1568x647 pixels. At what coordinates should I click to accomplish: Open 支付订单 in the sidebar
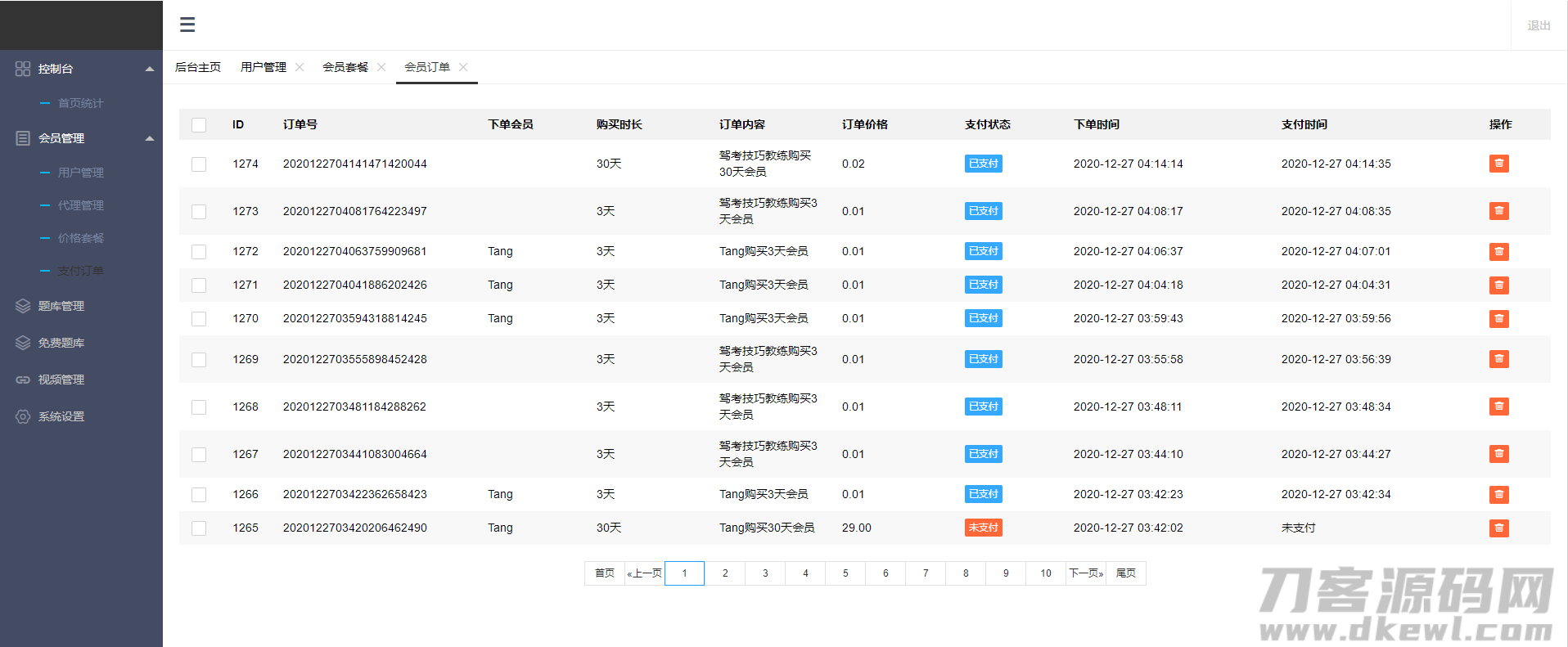80,271
